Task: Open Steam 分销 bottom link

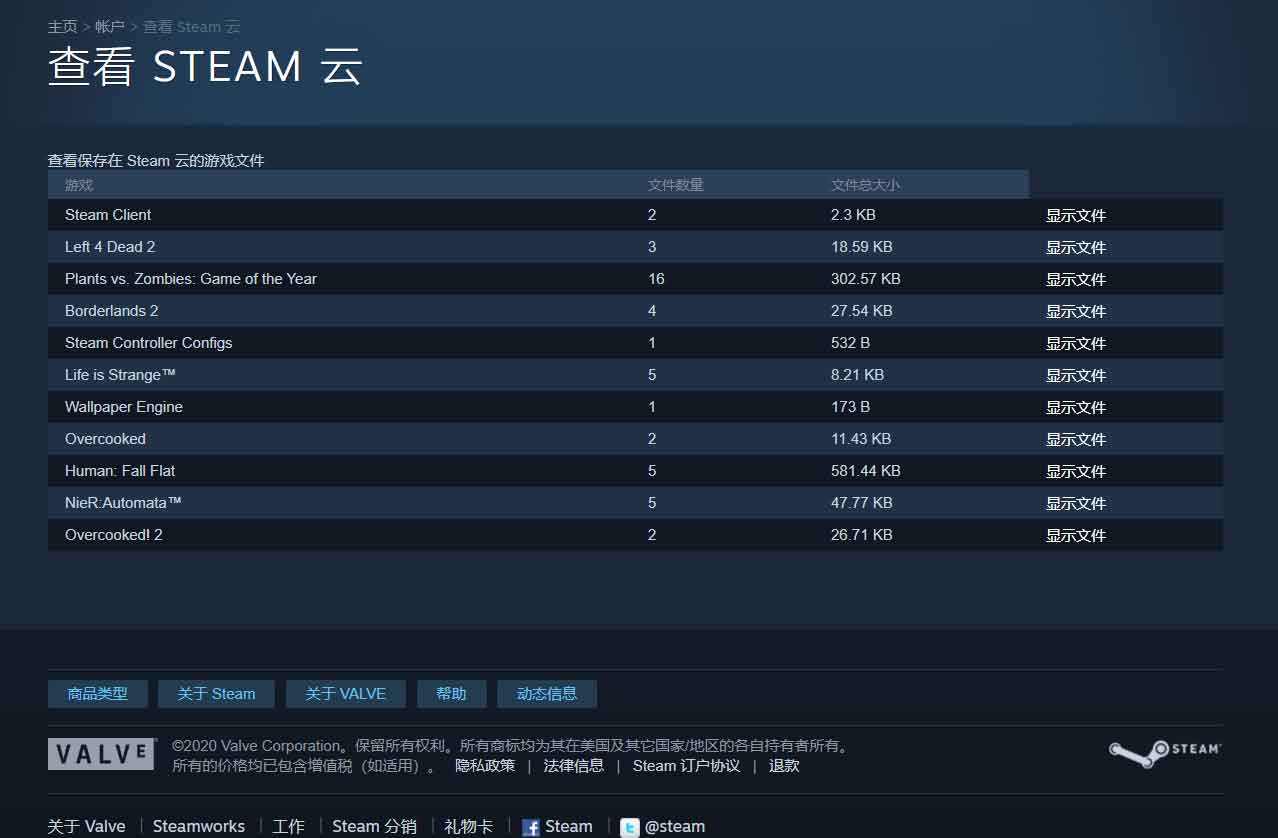Action: pyautogui.click(x=374, y=827)
